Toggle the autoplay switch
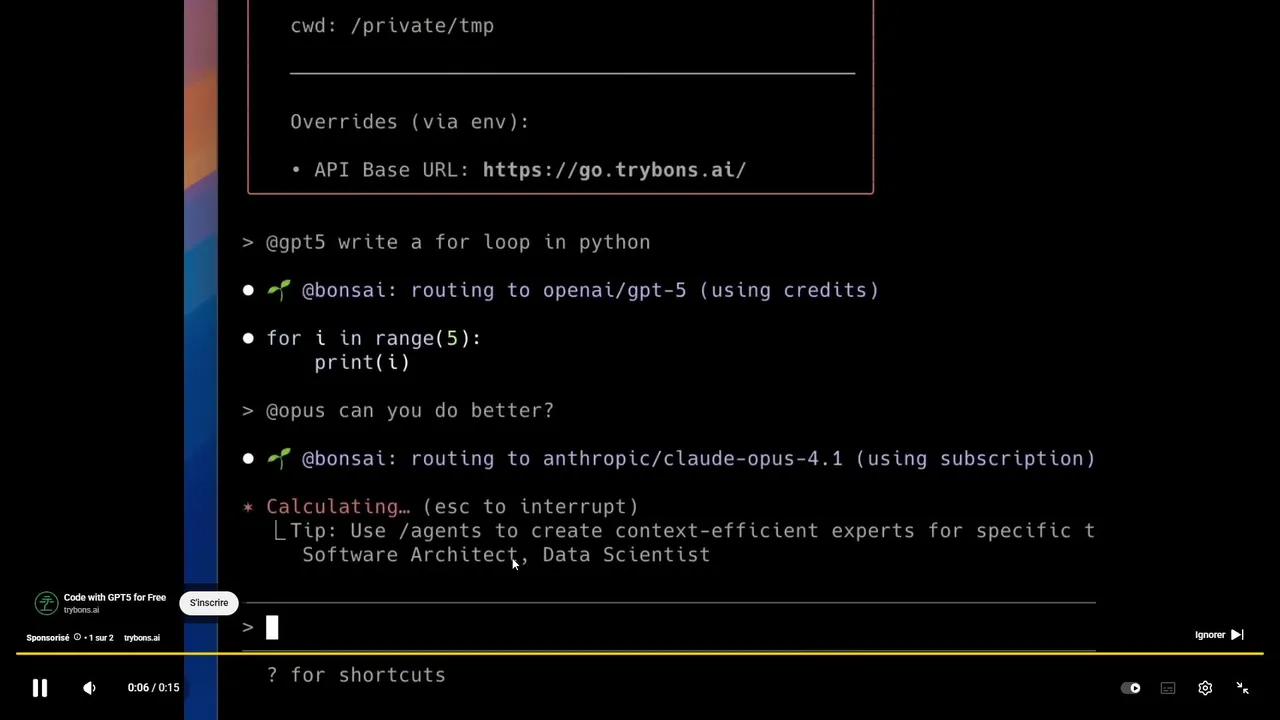This screenshot has width=1280, height=720. [1131, 688]
